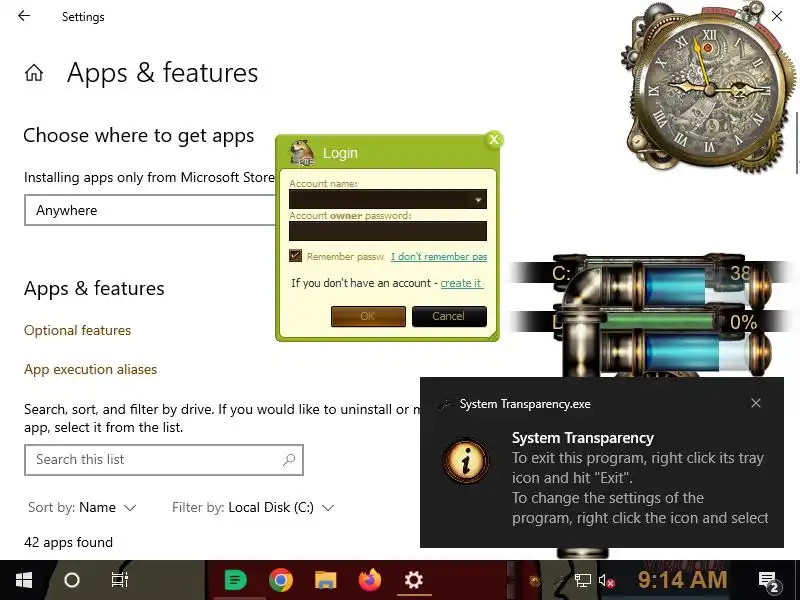This screenshot has height=600, width=800.
Task: Launch Google Chrome from the taskbar
Action: click(x=281, y=580)
